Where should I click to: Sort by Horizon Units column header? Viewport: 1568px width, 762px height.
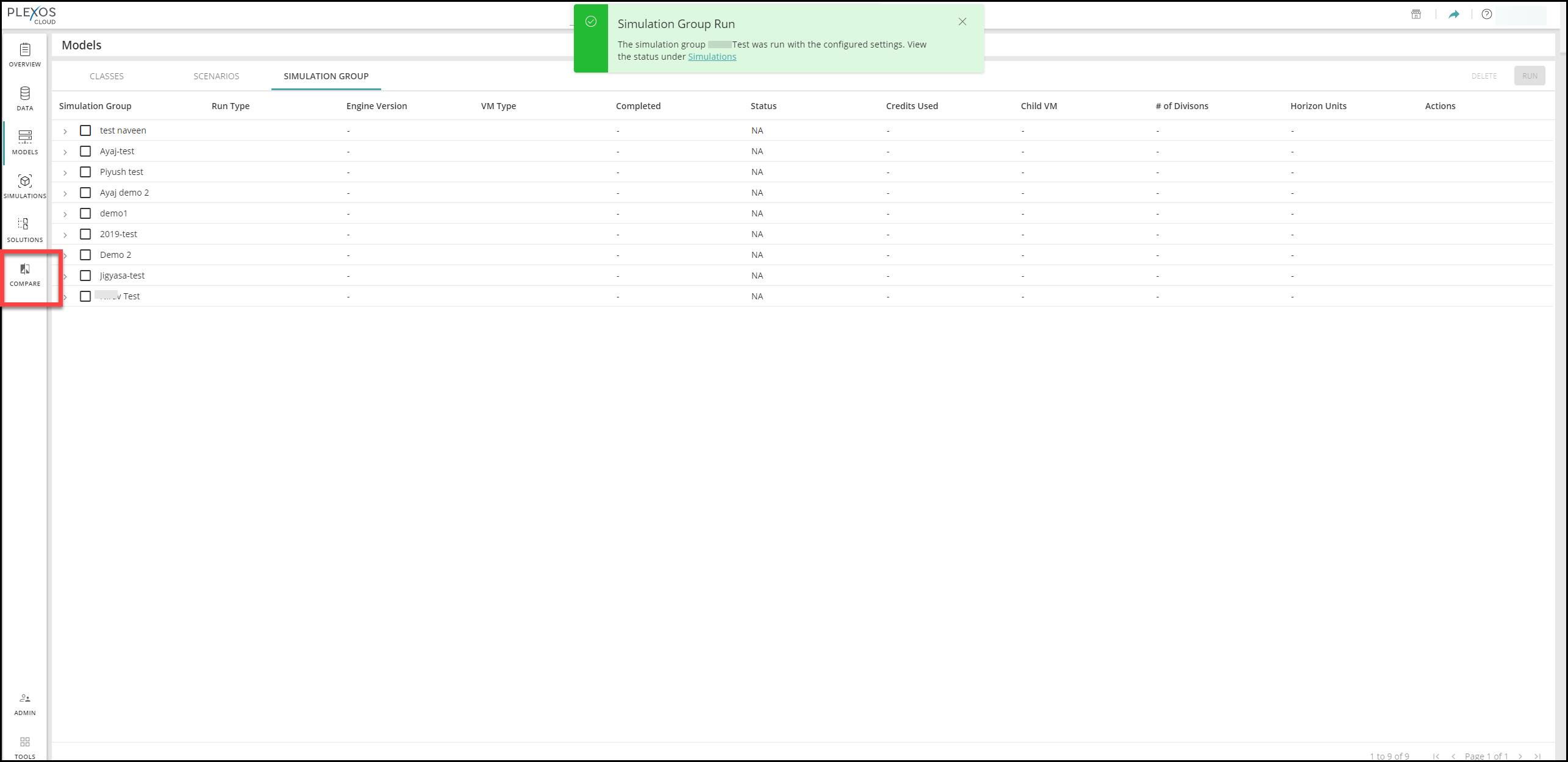point(1318,106)
